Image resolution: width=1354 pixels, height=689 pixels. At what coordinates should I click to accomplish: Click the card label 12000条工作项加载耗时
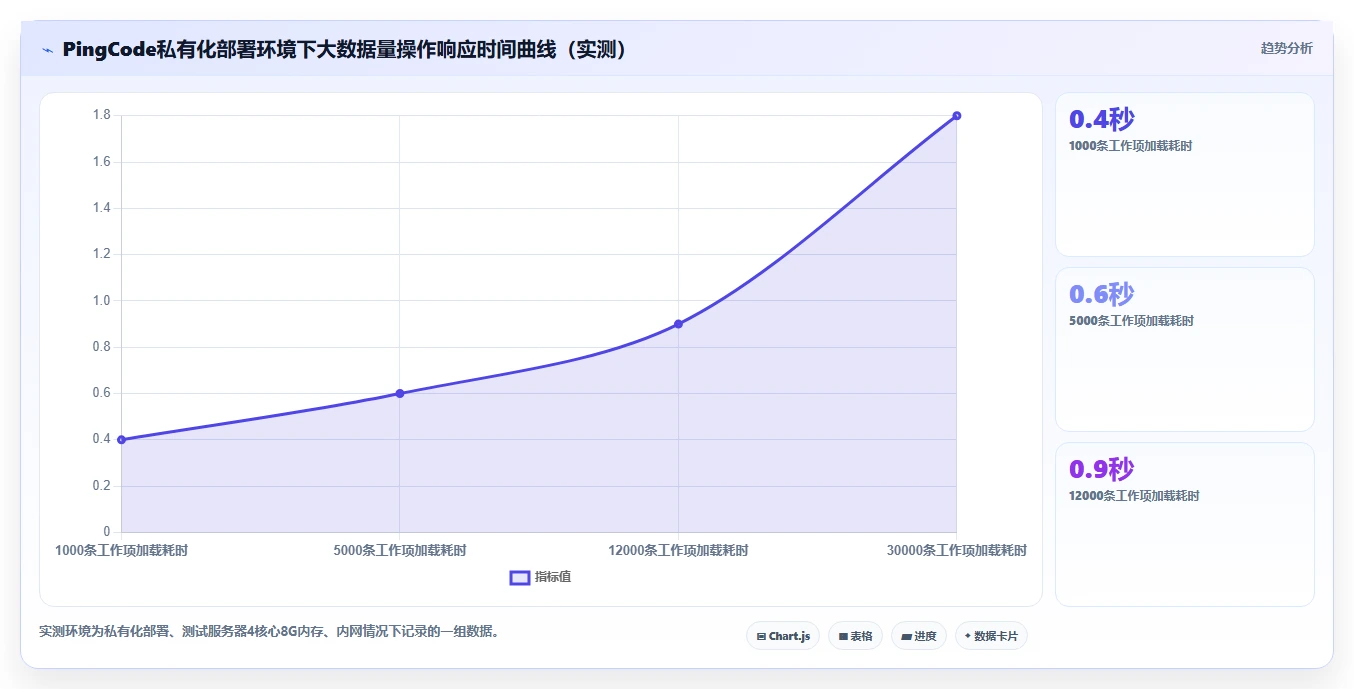pyautogui.click(x=1134, y=496)
